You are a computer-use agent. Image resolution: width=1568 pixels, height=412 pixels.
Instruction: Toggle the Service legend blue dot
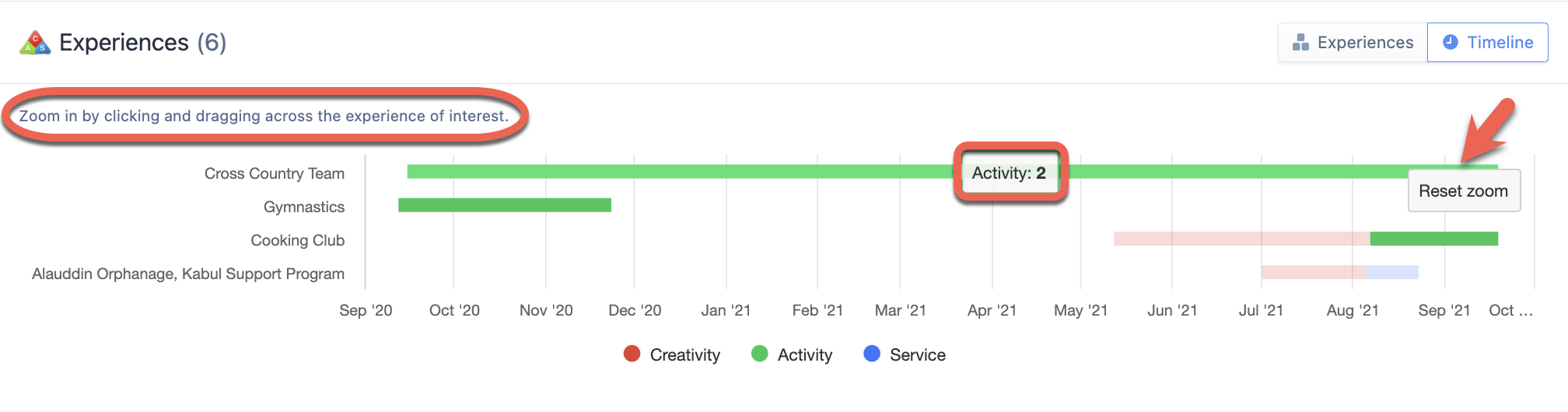[x=872, y=354]
